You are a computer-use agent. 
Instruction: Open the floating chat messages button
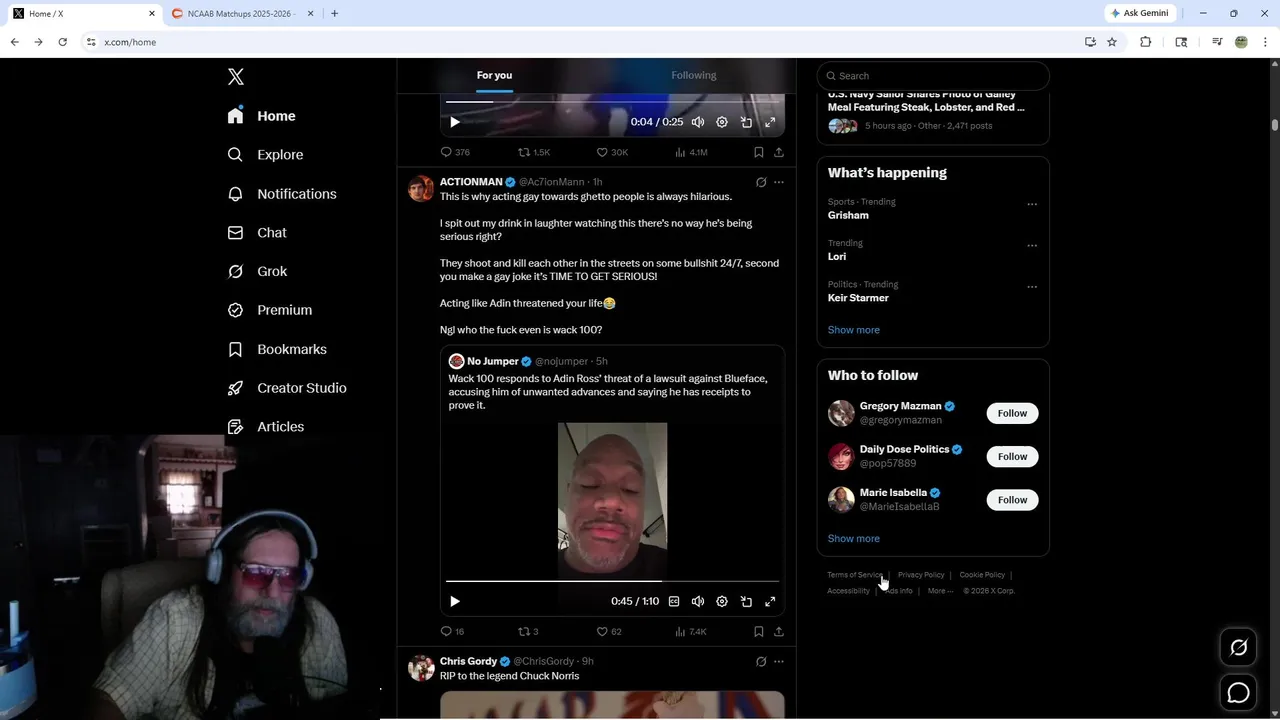(x=1238, y=692)
